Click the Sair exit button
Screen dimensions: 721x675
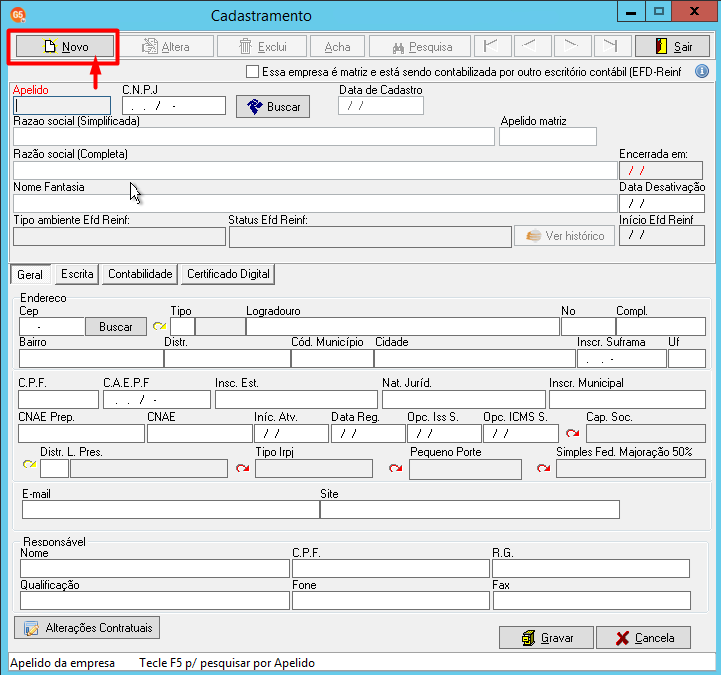[x=672, y=46]
